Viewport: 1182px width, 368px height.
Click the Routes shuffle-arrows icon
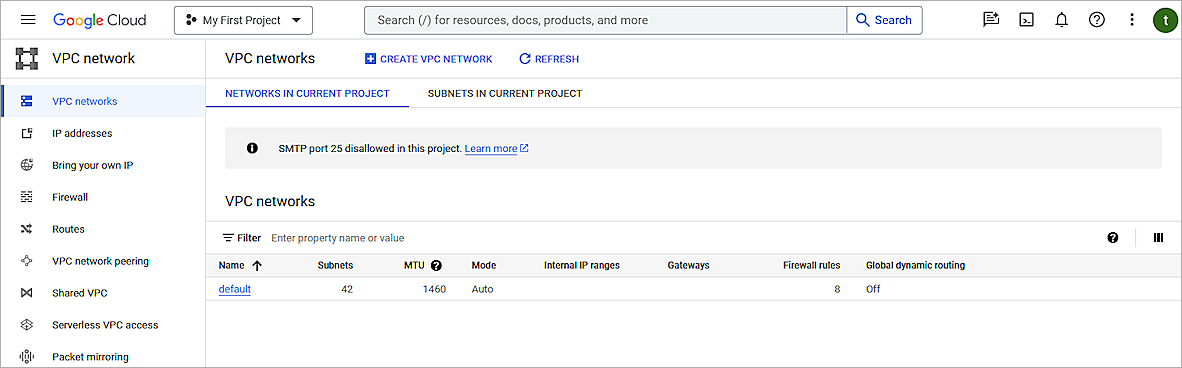pos(26,229)
